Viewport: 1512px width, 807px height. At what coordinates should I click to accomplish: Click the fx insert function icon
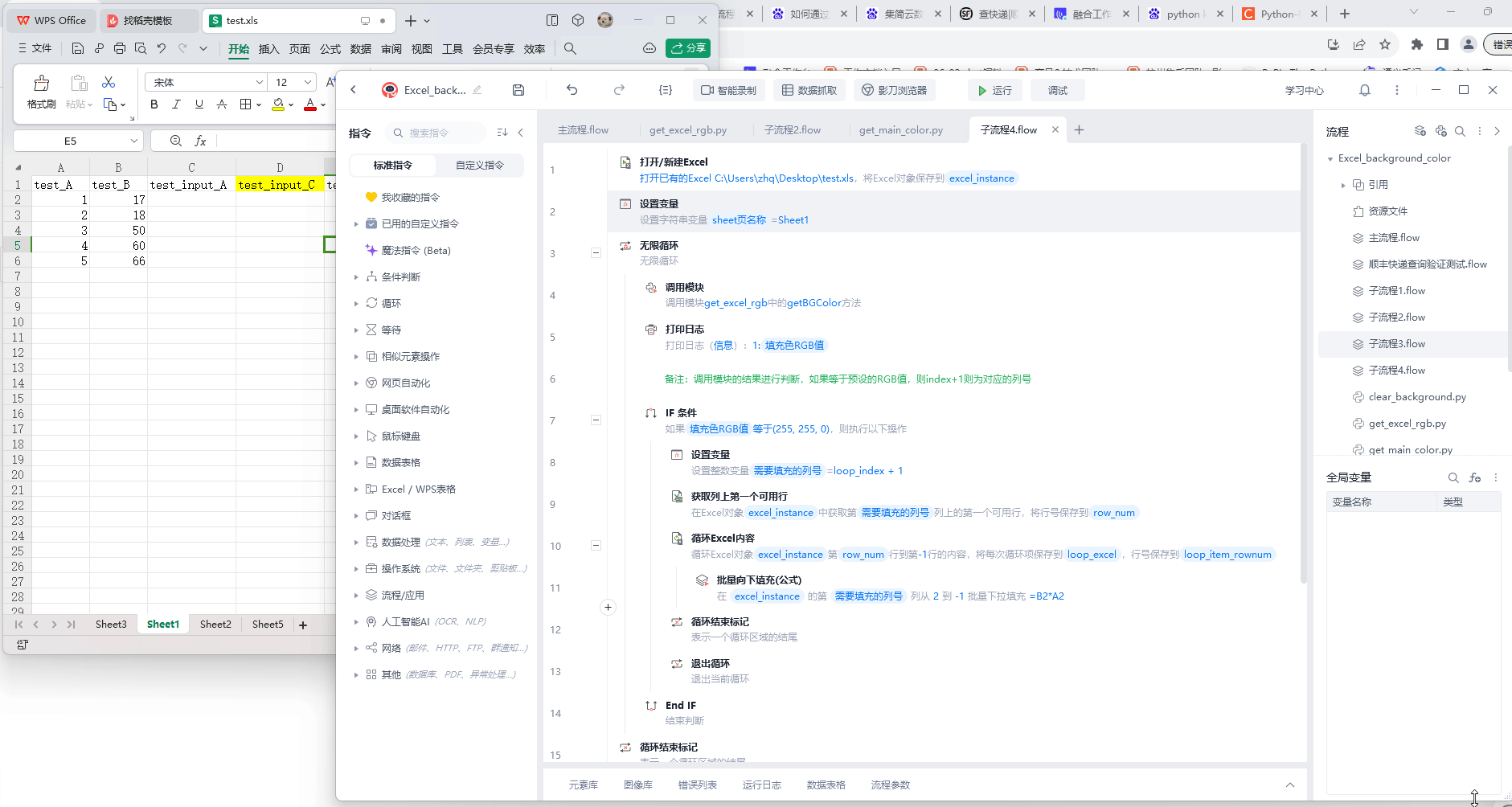(x=200, y=141)
